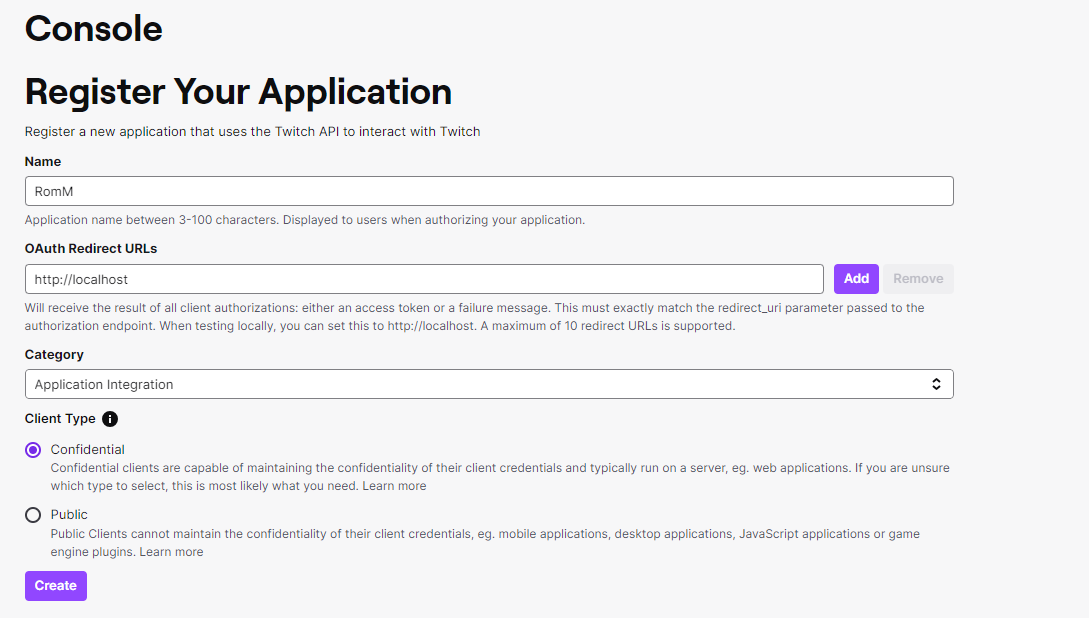Screen dimensions: 1089x618
Task: Click the Client Type info icon
Action: pyautogui.click(x=110, y=419)
